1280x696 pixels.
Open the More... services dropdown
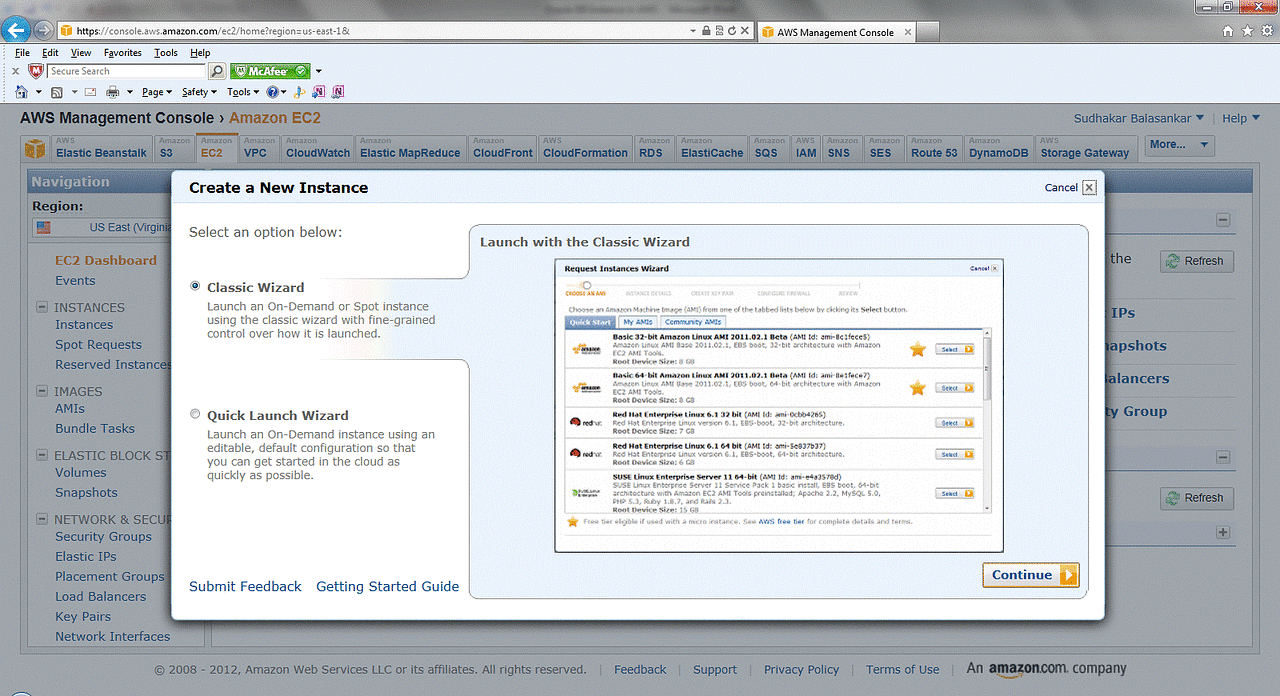tap(1179, 145)
